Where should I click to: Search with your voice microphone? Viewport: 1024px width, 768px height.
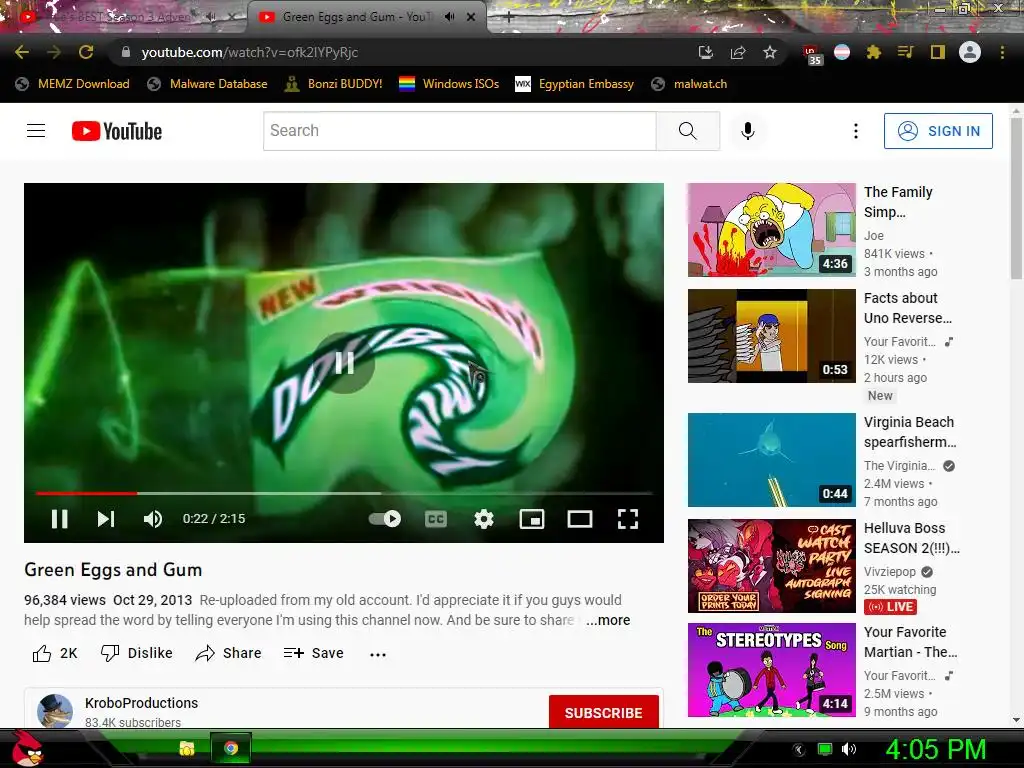click(x=748, y=131)
